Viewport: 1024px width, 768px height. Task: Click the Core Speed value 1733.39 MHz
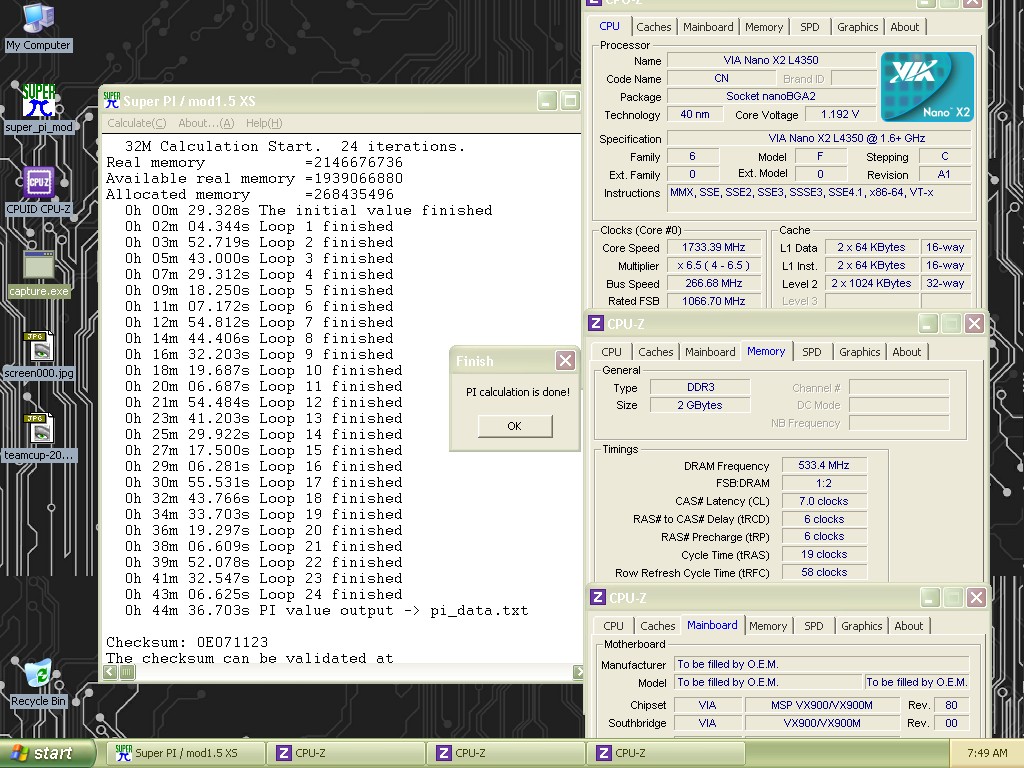pos(713,248)
